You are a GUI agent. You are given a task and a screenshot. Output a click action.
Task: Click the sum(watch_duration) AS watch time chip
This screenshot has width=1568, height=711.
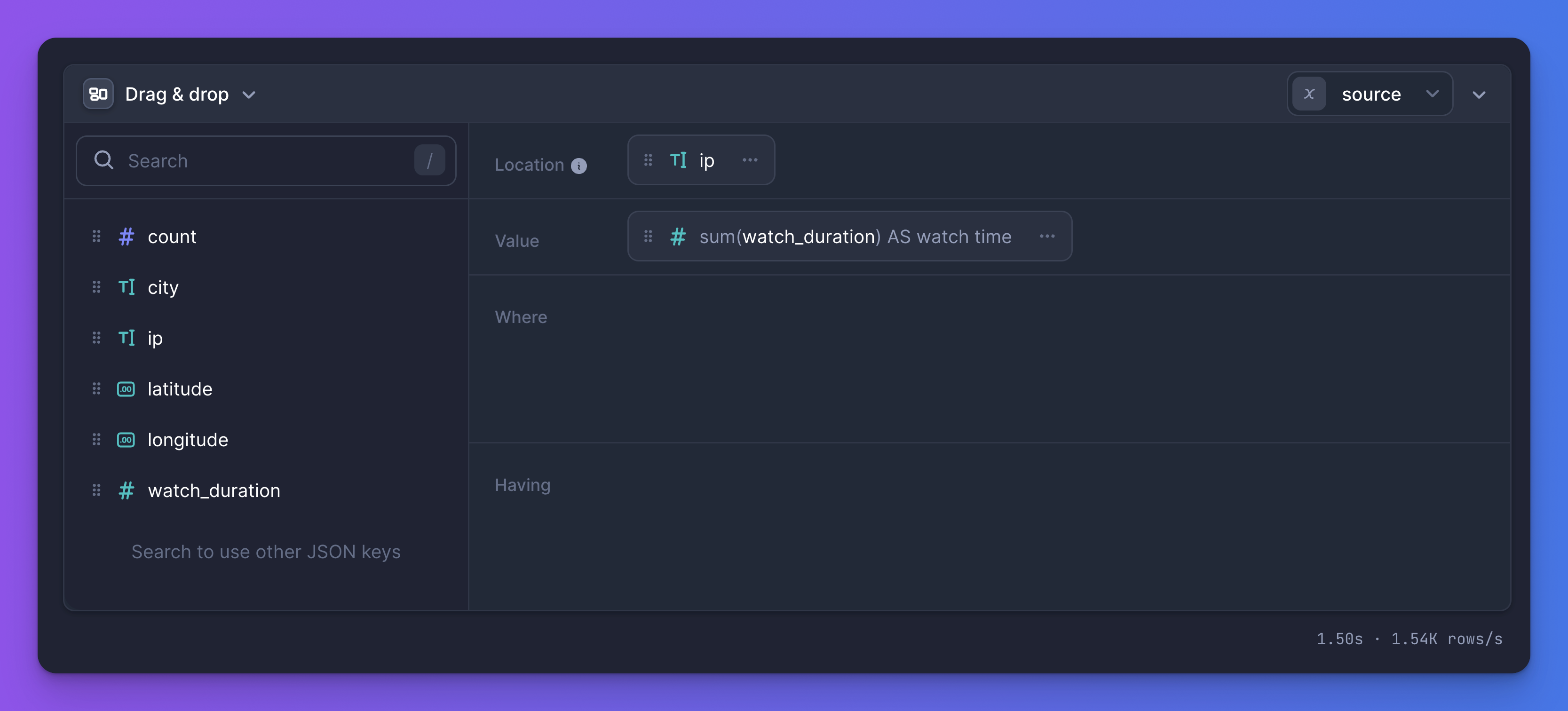pyautogui.click(x=855, y=236)
